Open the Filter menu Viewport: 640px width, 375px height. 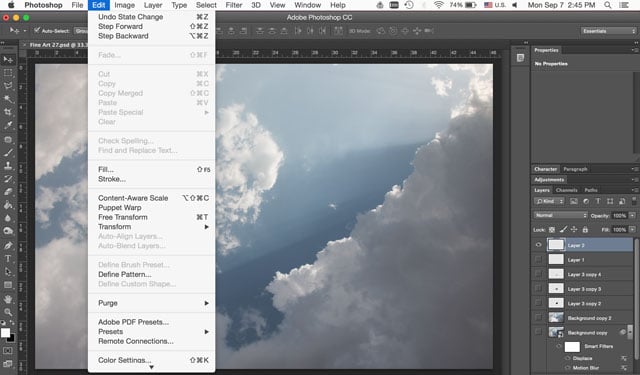[x=234, y=5]
